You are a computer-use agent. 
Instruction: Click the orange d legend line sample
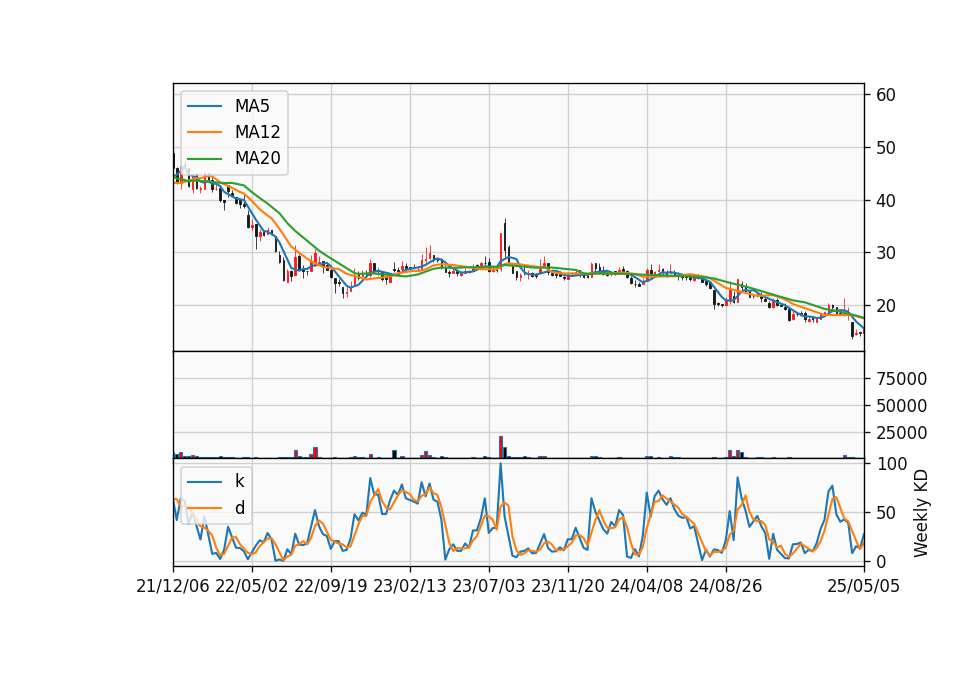point(204,508)
